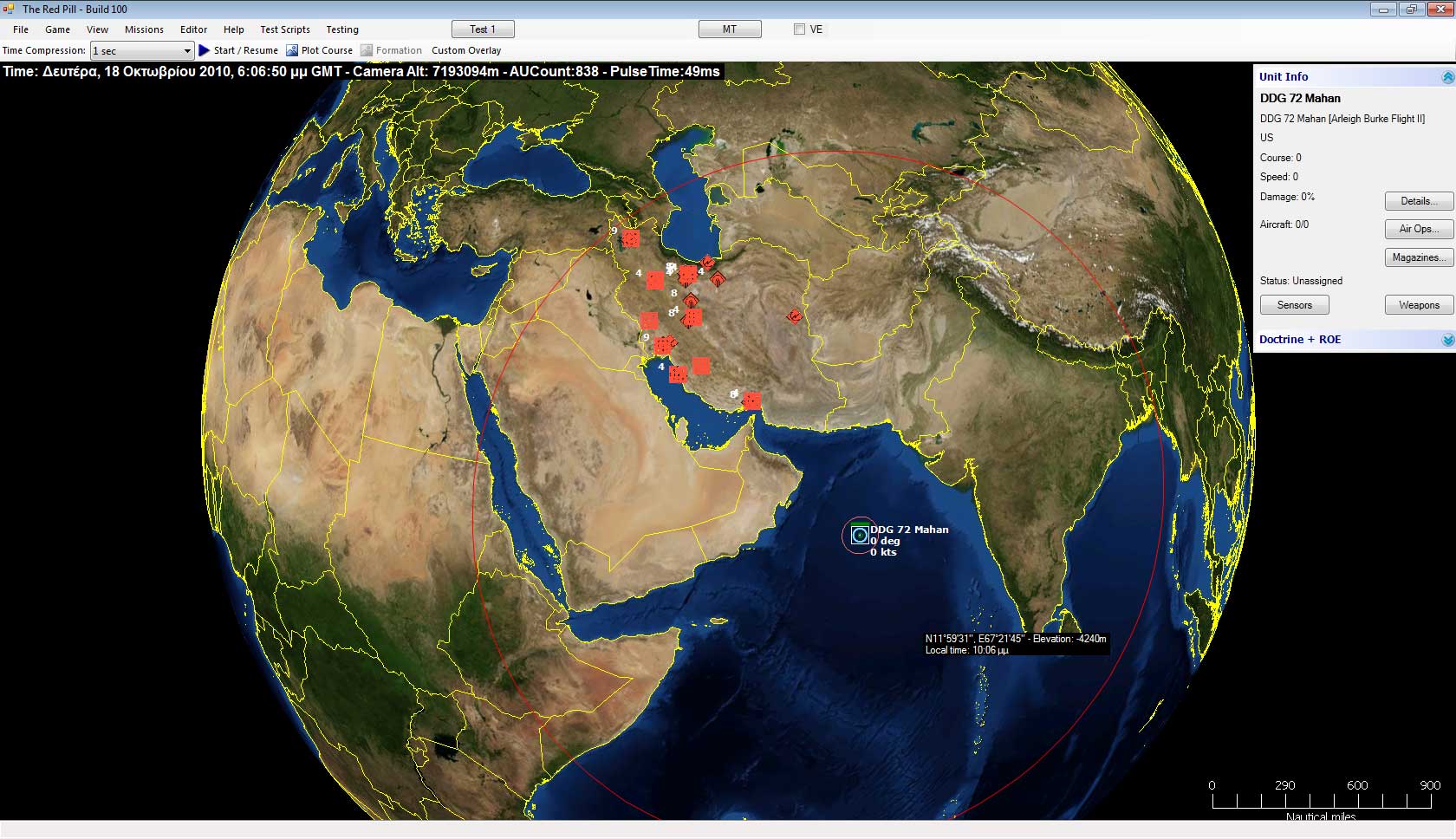The height and width of the screenshot is (839, 1456).
Task: Open the Time Compression dropdown
Action: [x=142, y=51]
